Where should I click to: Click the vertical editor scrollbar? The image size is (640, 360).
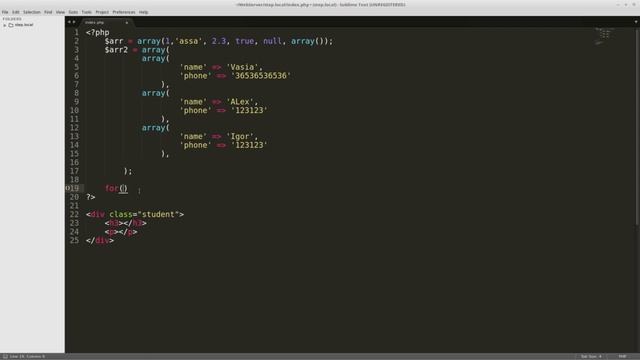point(637,127)
